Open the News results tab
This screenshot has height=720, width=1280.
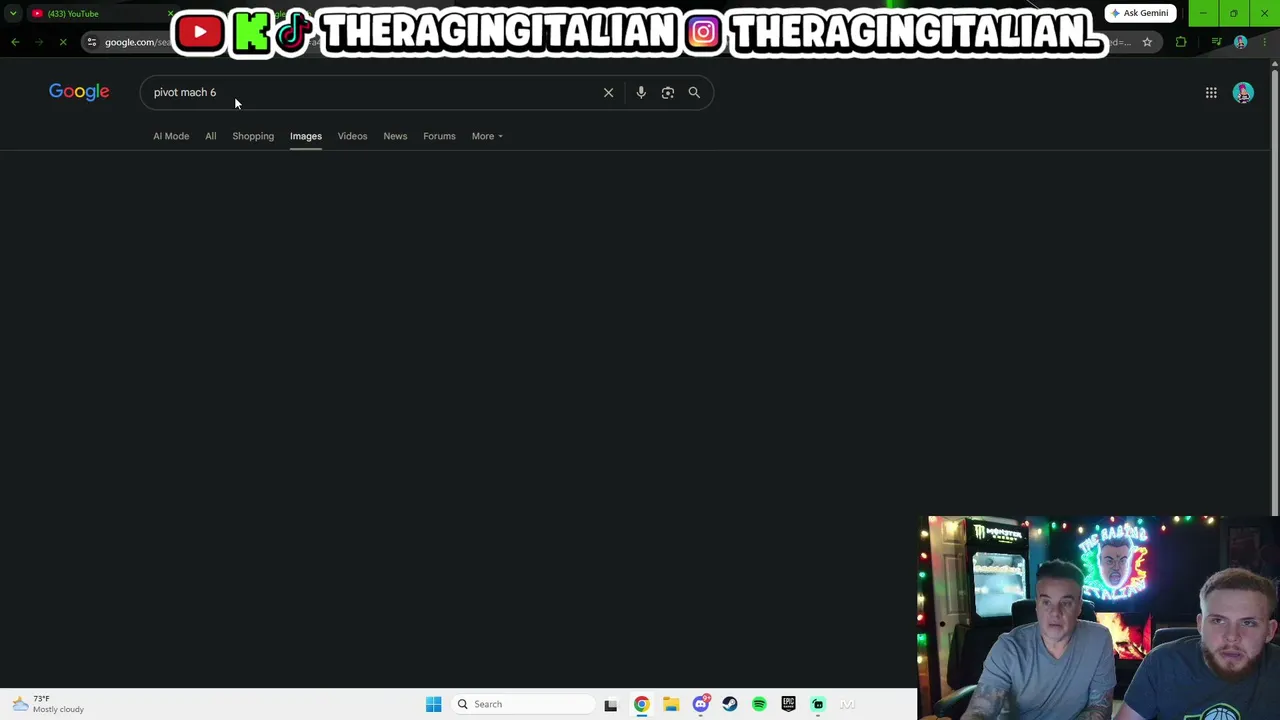click(395, 136)
